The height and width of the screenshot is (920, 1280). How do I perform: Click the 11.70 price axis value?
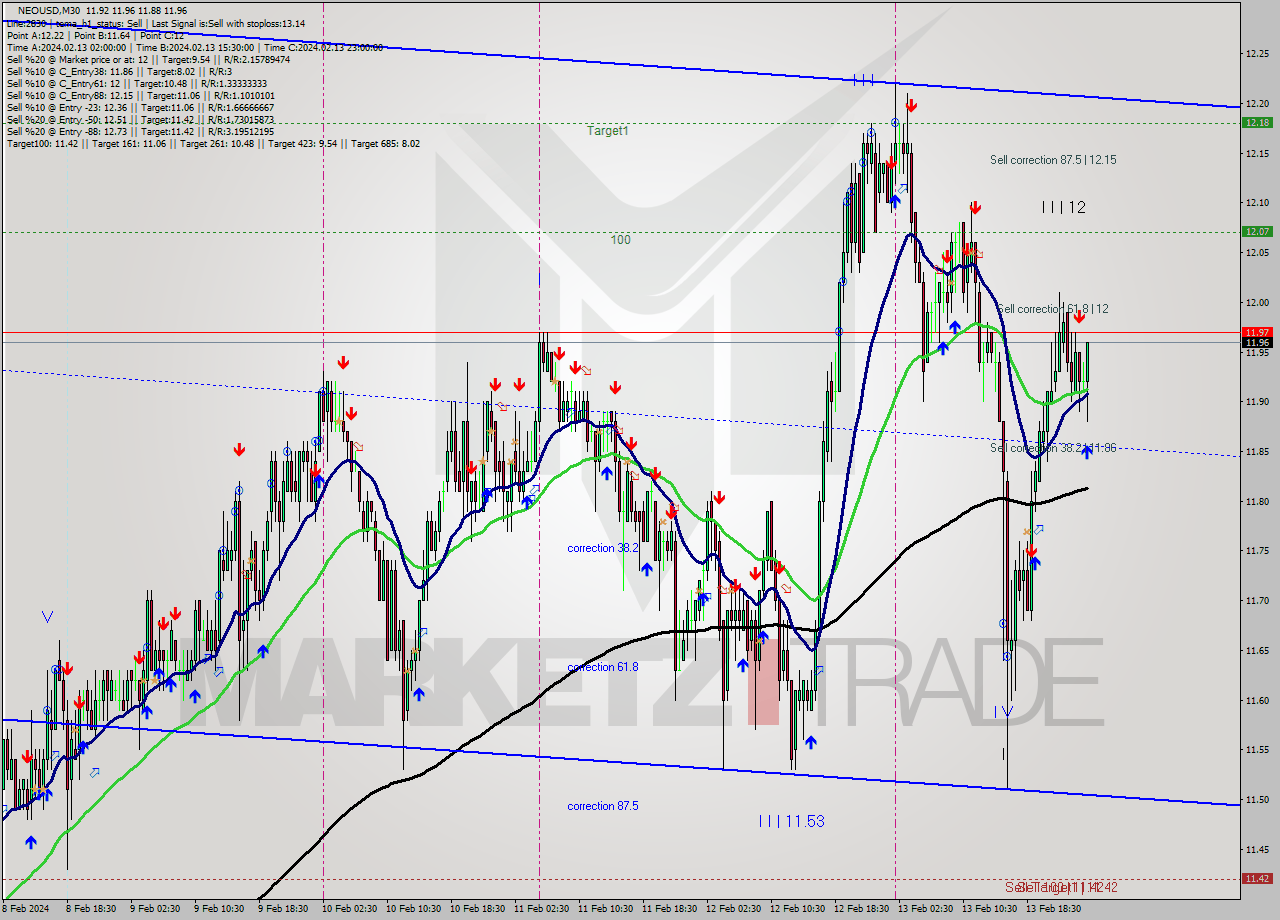tap(1257, 600)
